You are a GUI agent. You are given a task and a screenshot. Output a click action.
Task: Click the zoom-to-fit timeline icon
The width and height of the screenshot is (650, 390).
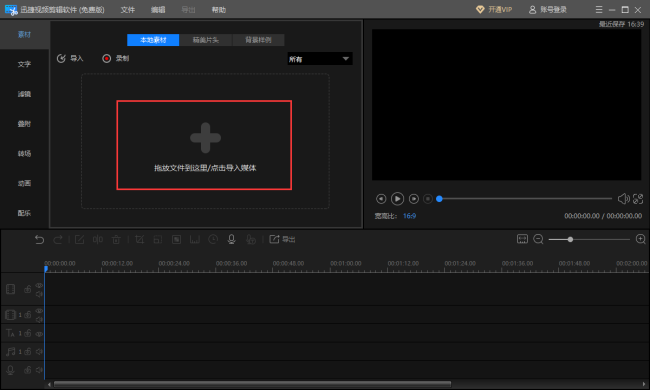522,239
